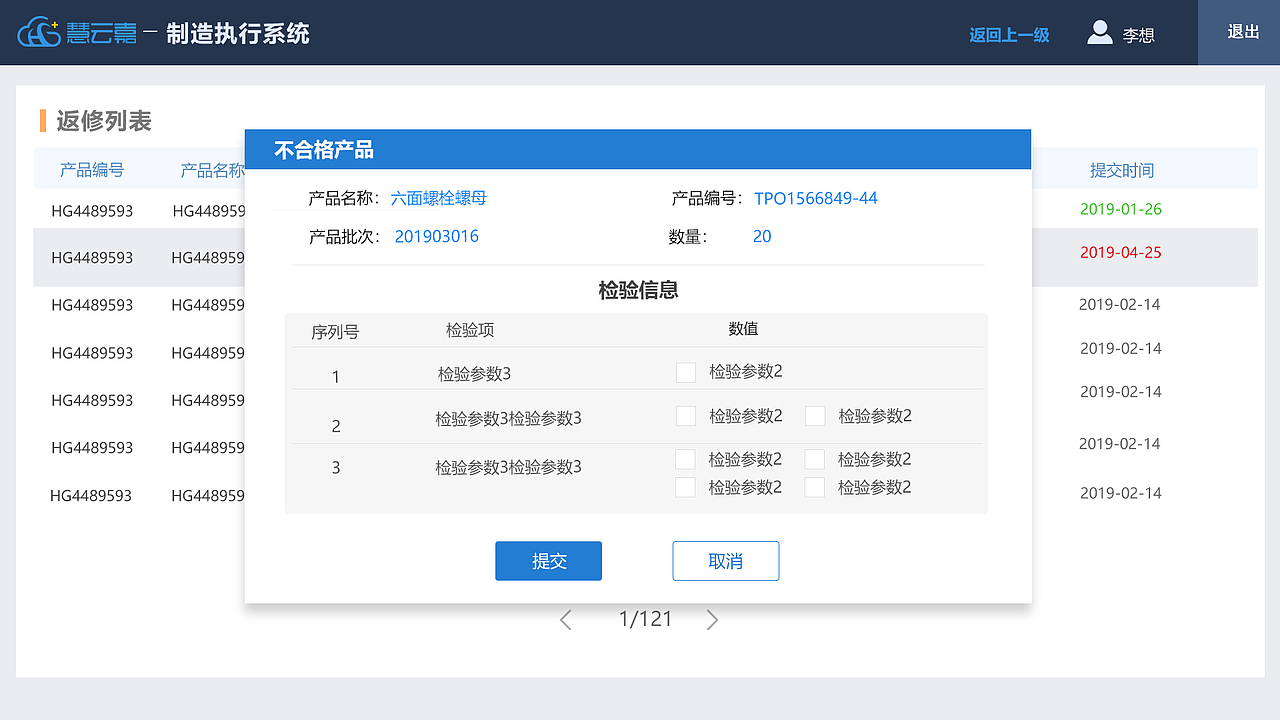
Task: Click the 不合格产品 dialog title
Action: [x=324, y=150]
